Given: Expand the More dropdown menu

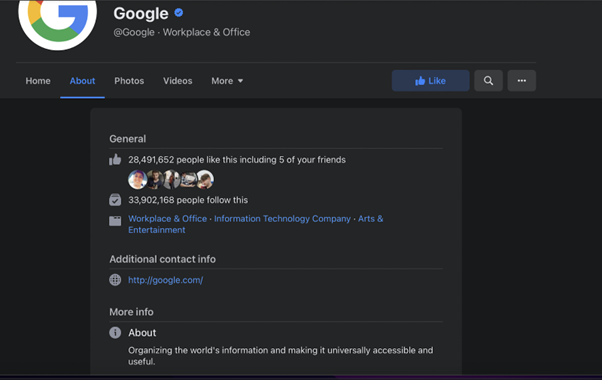Looking at the screenshot, I should [x=227, y=81].
